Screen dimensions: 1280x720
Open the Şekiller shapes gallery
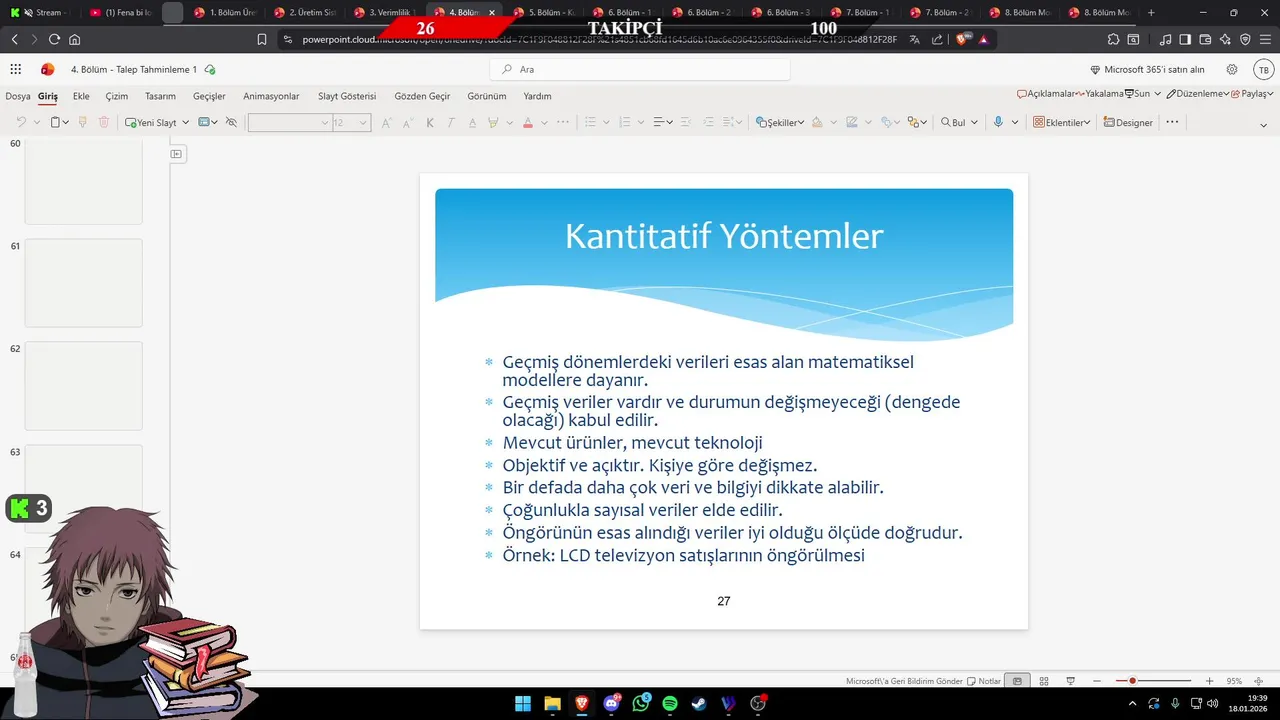coord(779,122)
